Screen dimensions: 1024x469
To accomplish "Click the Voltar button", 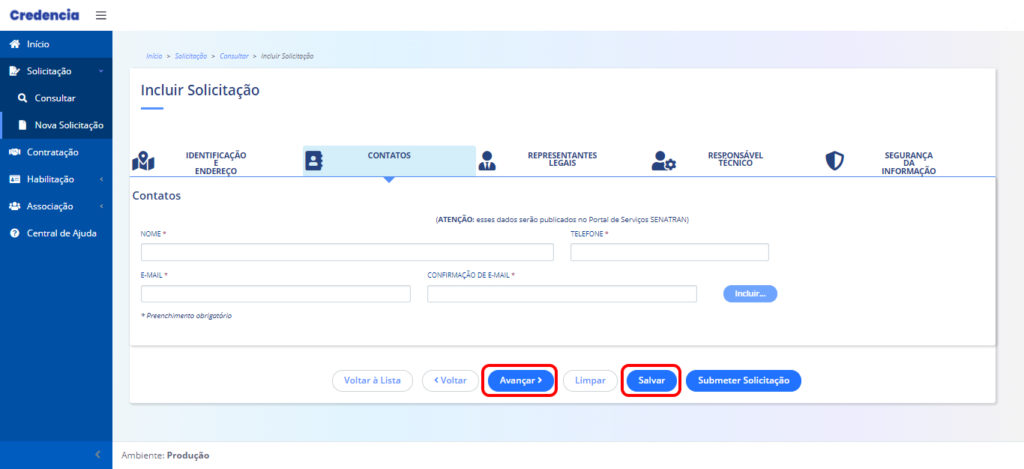I will 450,381.
